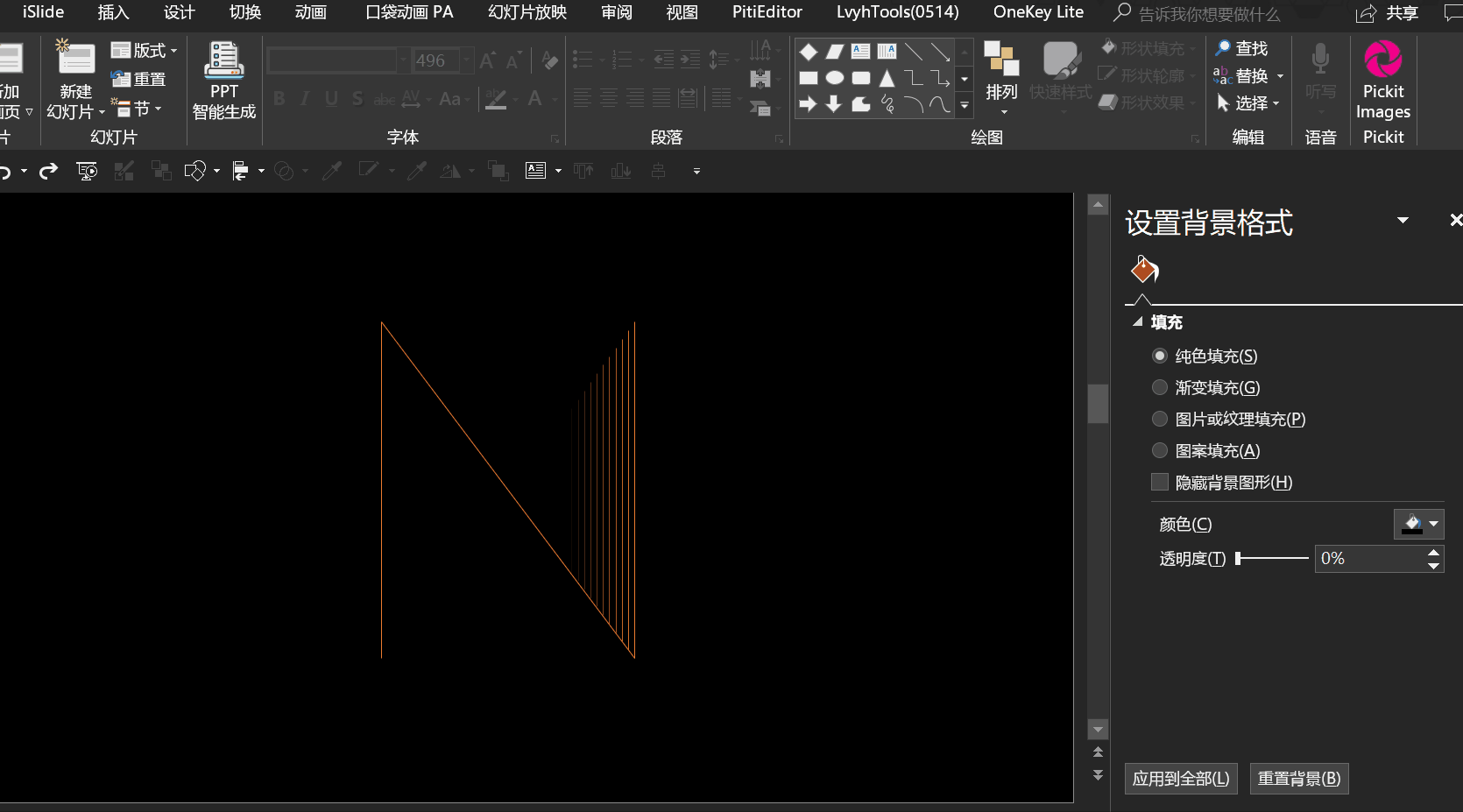Image resolution: width=1463 pixels, height=812 pixels.
Task: Click the 新建幻灯片 new slide icon
Action: coord(75,60)
